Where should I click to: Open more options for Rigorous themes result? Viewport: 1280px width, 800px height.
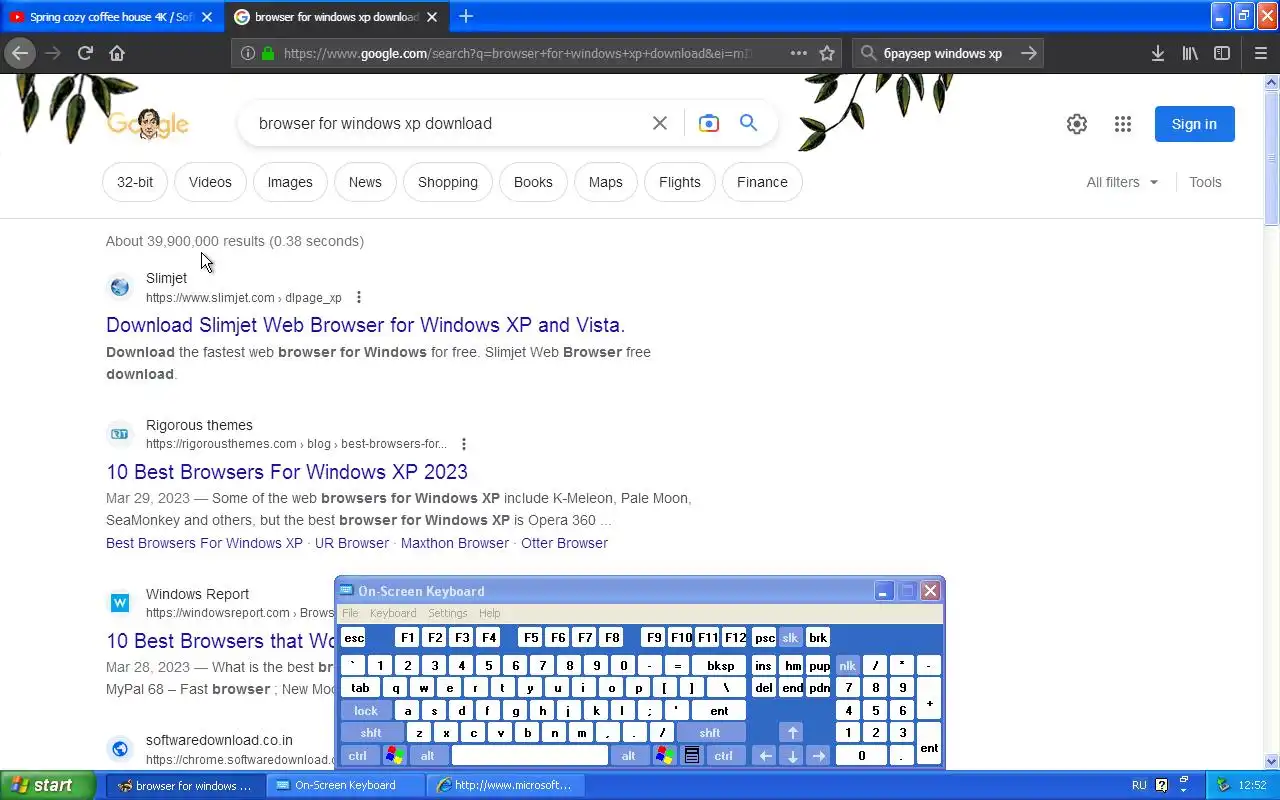click(464, 444)
